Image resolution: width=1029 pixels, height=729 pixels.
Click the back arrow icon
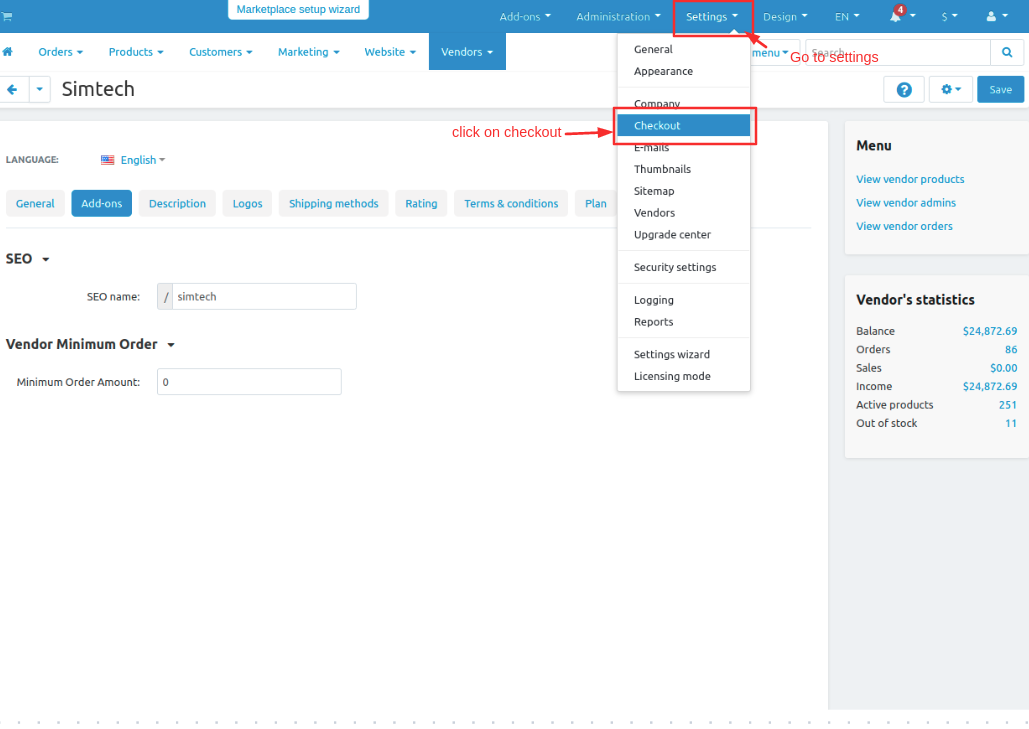[x=12, y=89]
